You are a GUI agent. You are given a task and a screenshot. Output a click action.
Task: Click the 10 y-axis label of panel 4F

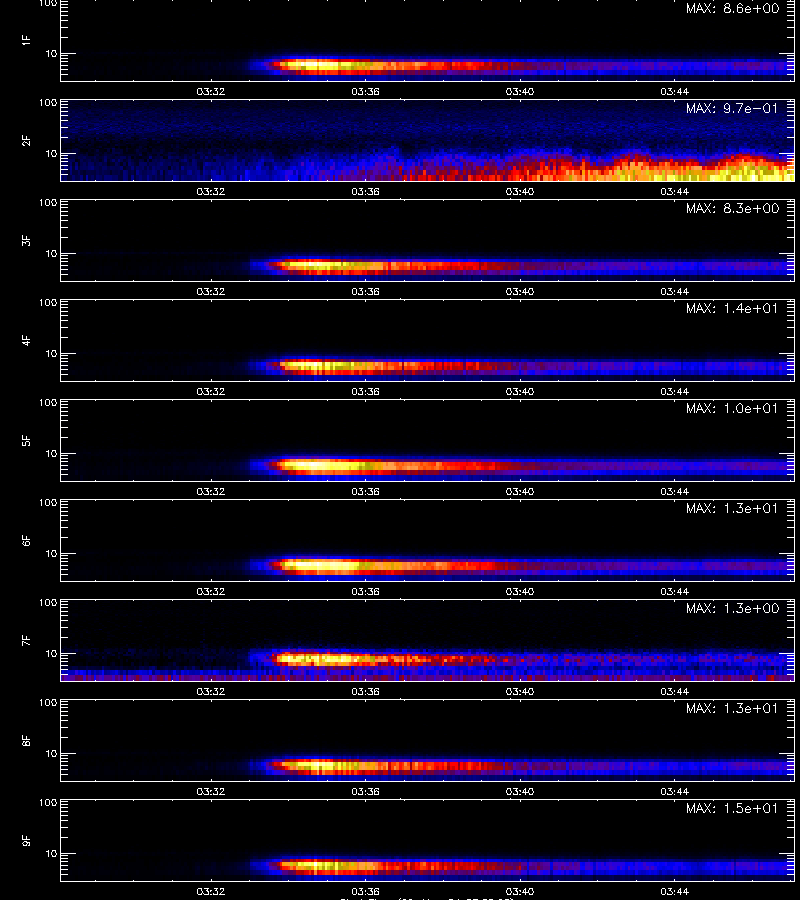tap(51, 354)
